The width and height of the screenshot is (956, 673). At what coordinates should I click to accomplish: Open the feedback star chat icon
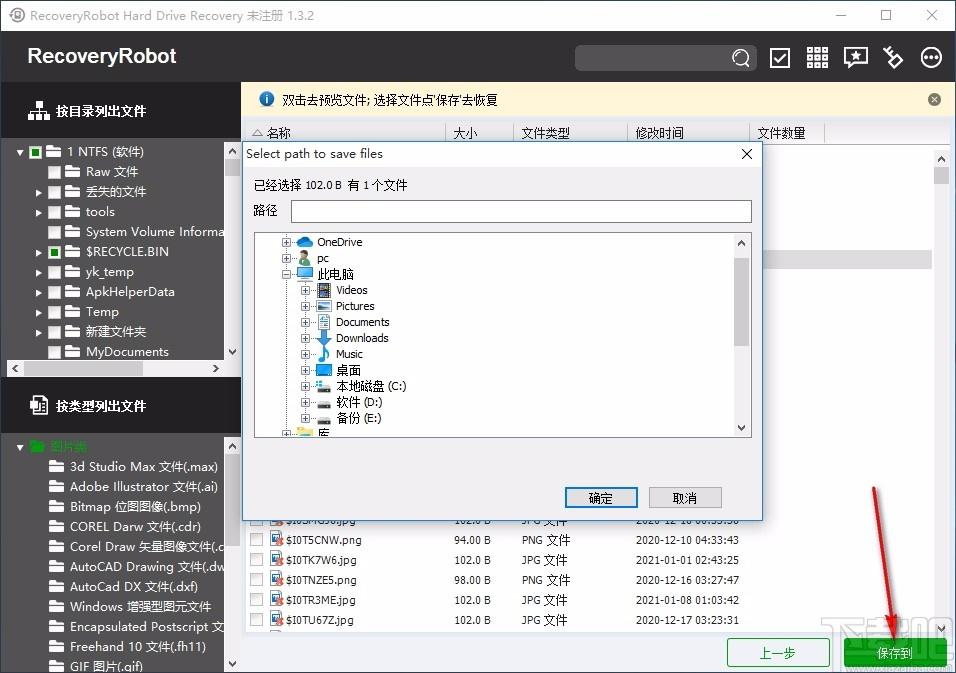pos(855,57)
